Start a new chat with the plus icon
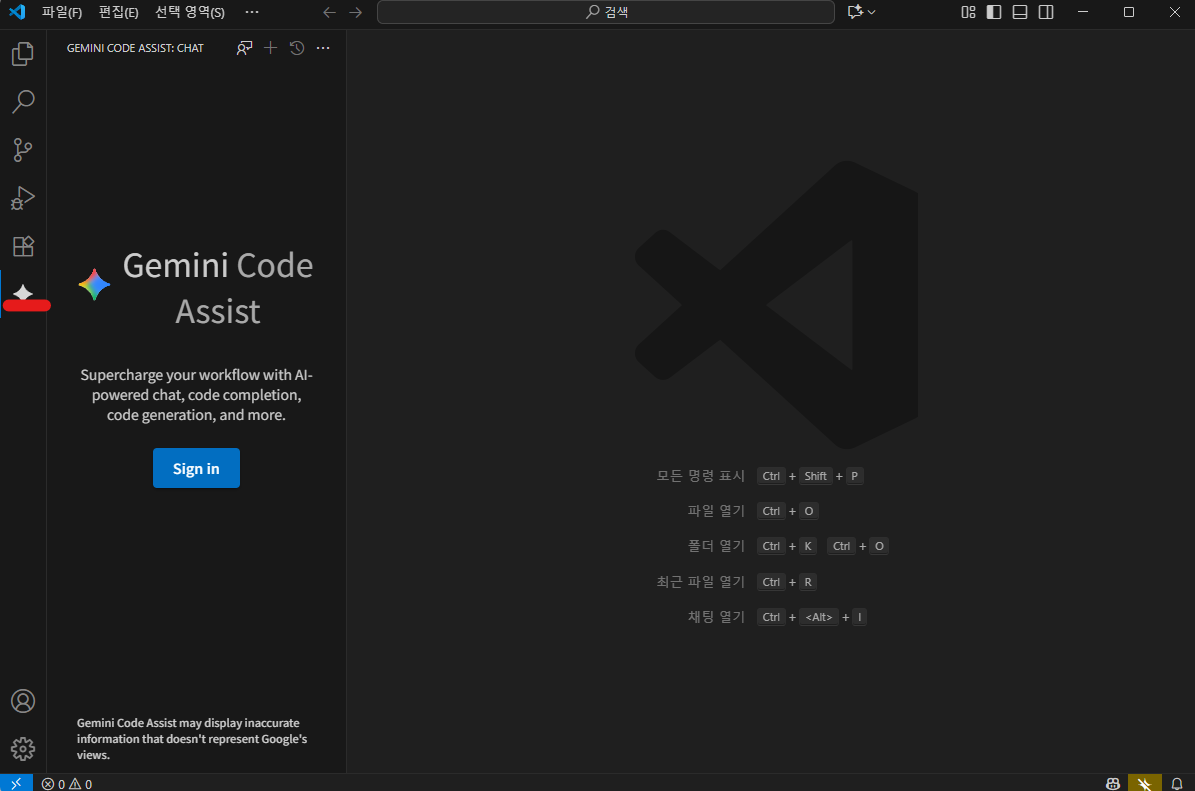 point(271,48)
